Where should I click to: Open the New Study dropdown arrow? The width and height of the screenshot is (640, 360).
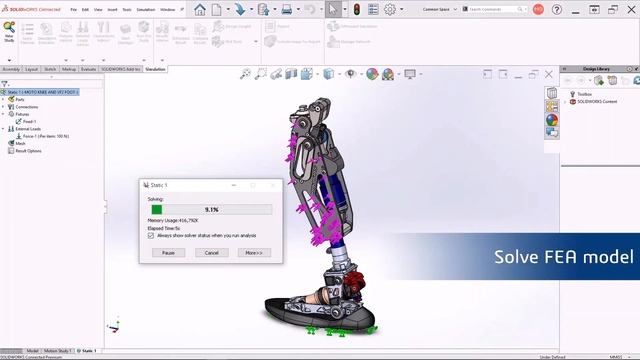tap(9, 60)
